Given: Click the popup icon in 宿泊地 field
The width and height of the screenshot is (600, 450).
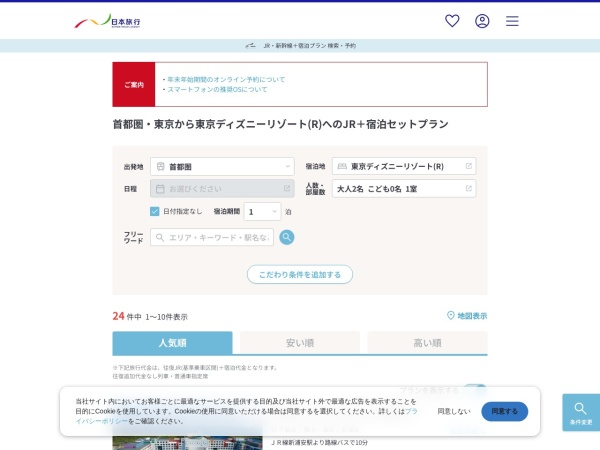Looking at the screenshot, I should [468, 166].
